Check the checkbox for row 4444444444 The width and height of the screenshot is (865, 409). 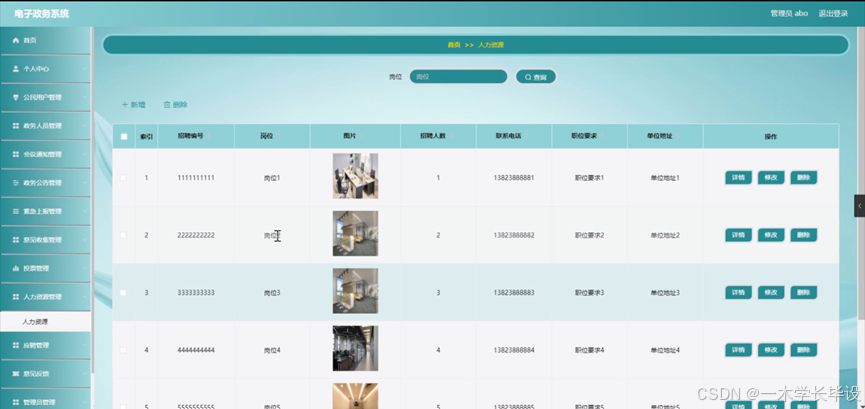coord(124,350)
